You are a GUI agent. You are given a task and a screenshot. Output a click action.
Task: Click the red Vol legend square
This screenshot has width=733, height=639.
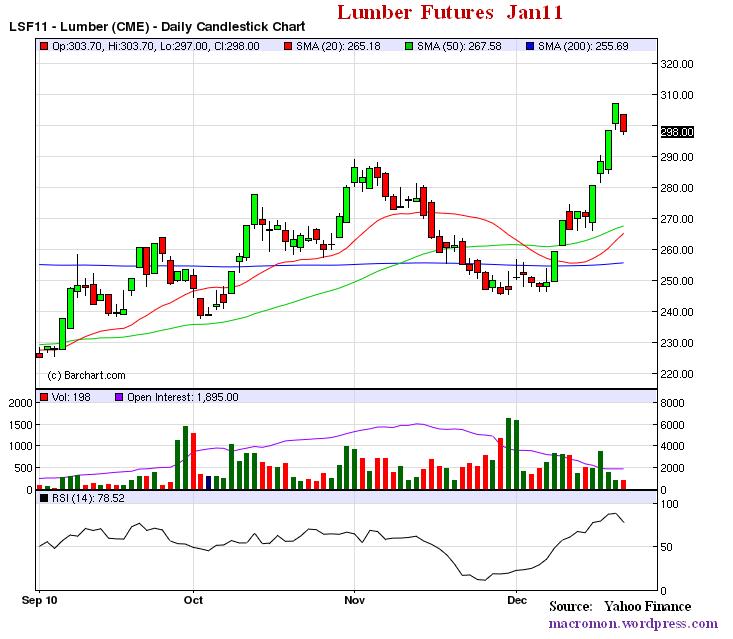click(x=42, y=397)
